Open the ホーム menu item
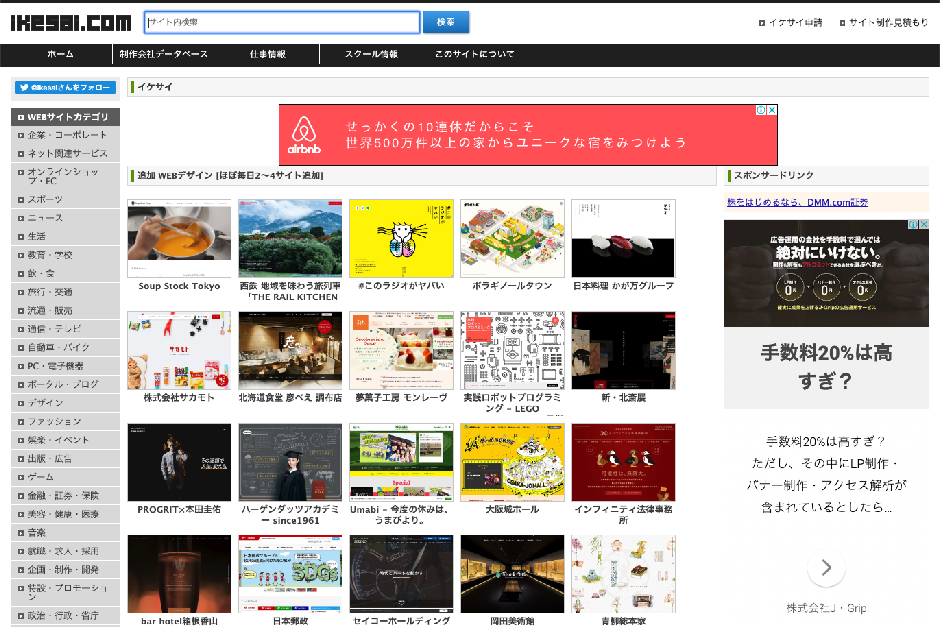The height and width of the screenshot is (627, 940). [60, 54]
